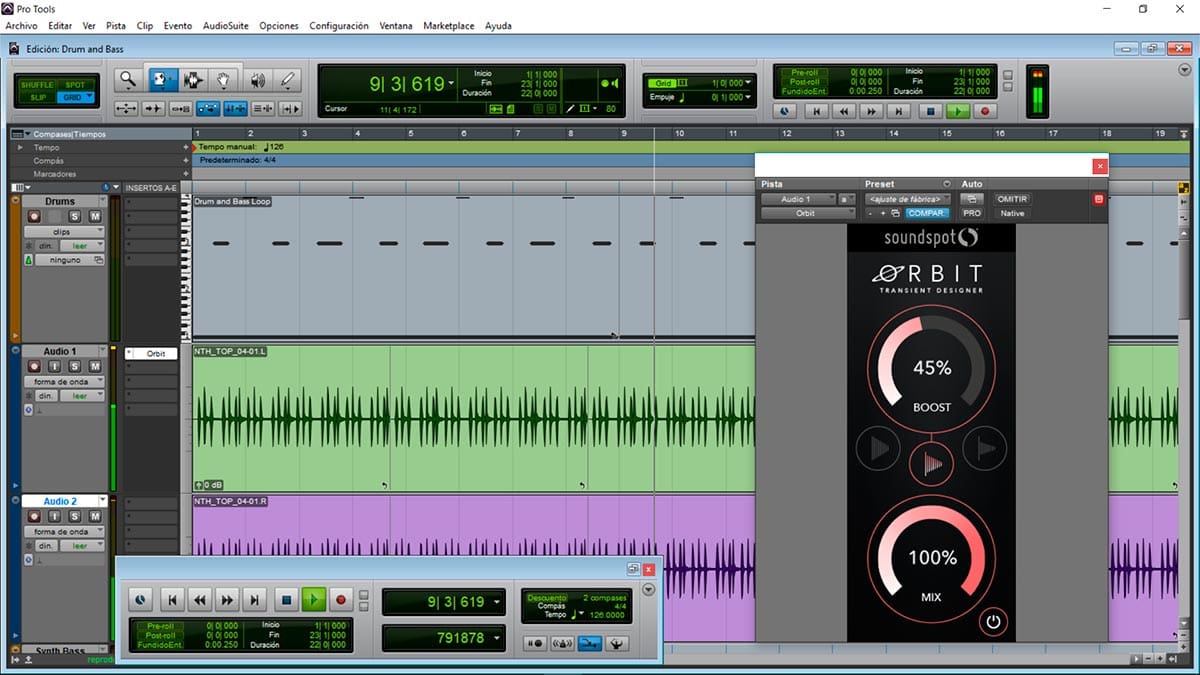Click the Orbit power icon
The width and height of the screenshot is (1200, 675).
pos(993,622)
